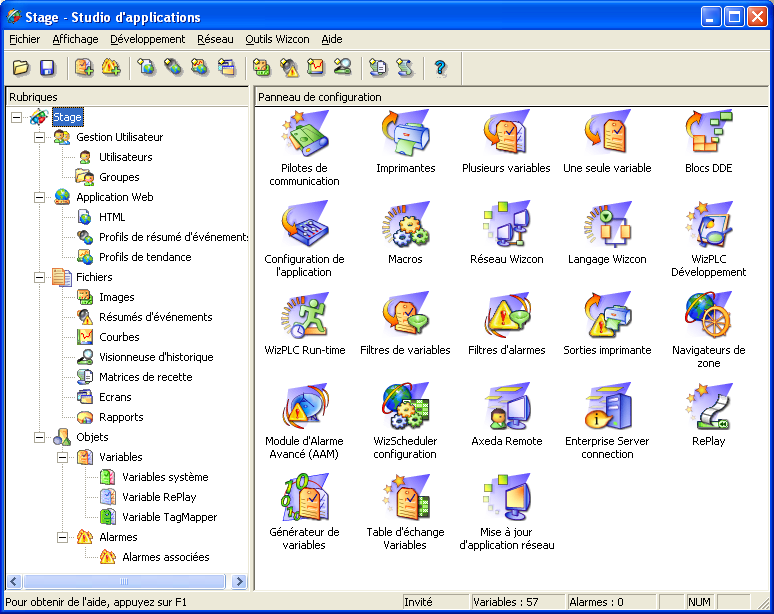Open the Développement menu
The height and width of the screenshot is (614, 774).
[147, 39]
